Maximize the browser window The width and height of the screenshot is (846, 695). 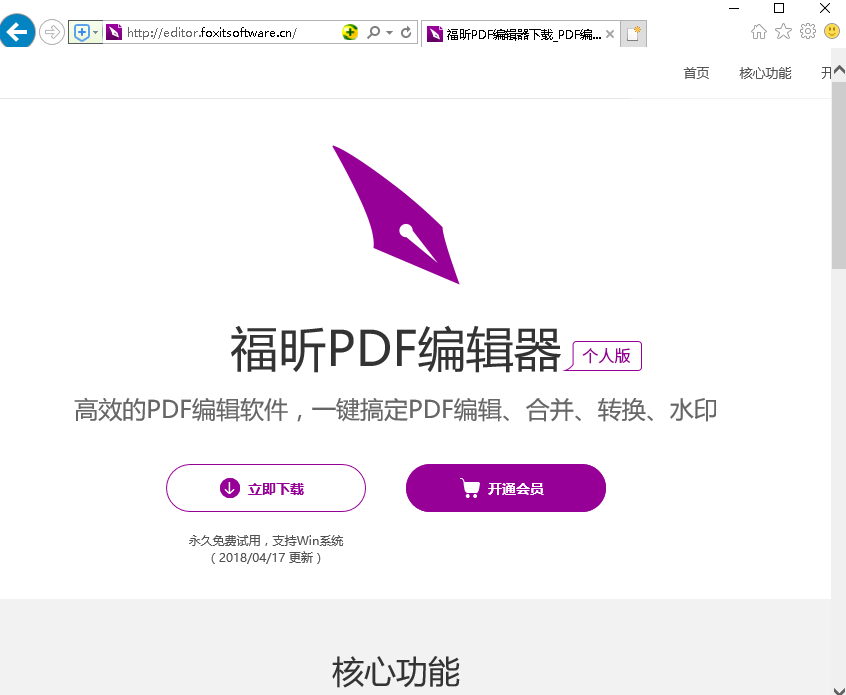point(779,8)
